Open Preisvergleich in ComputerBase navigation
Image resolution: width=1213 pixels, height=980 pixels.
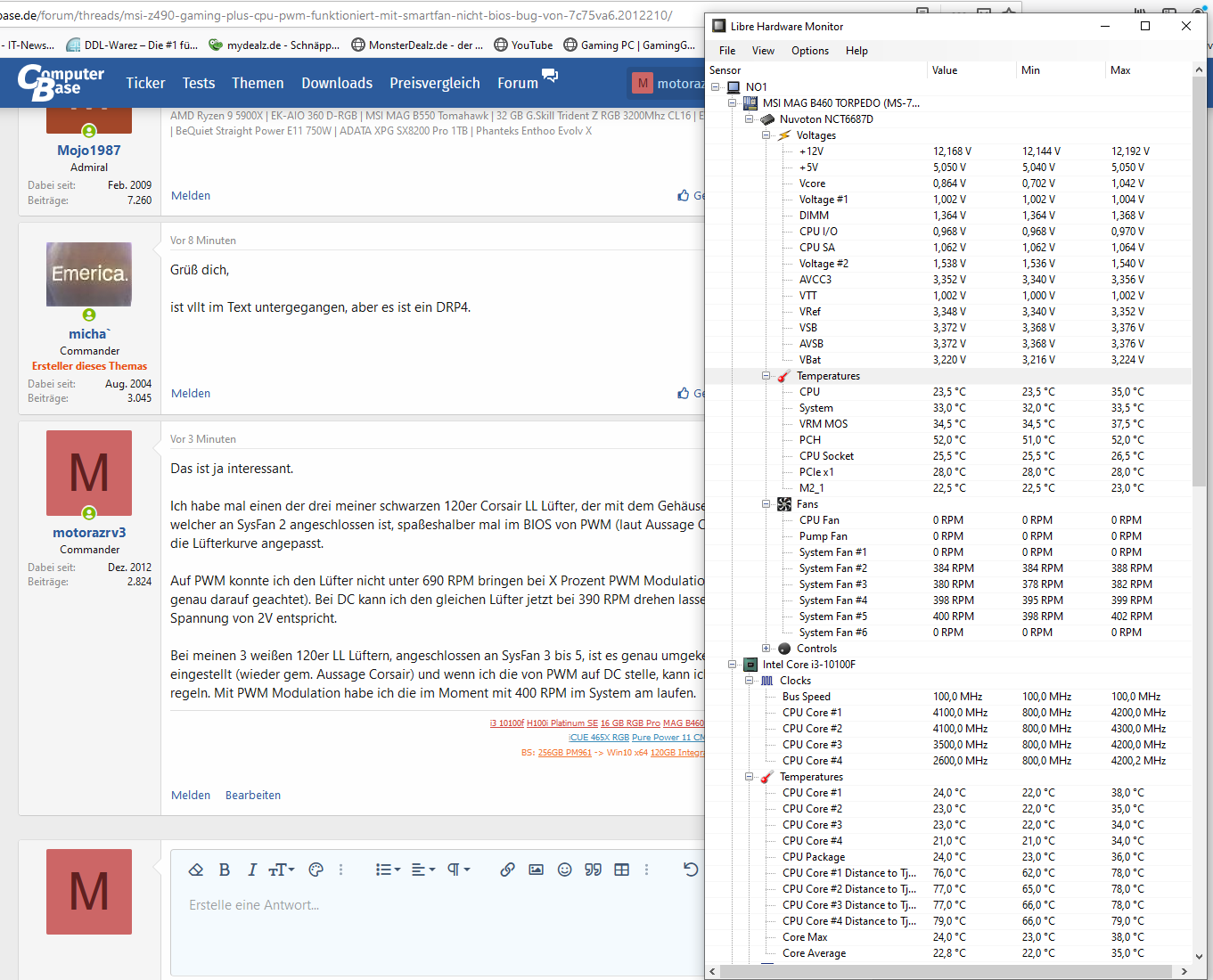tap(435, 83)
